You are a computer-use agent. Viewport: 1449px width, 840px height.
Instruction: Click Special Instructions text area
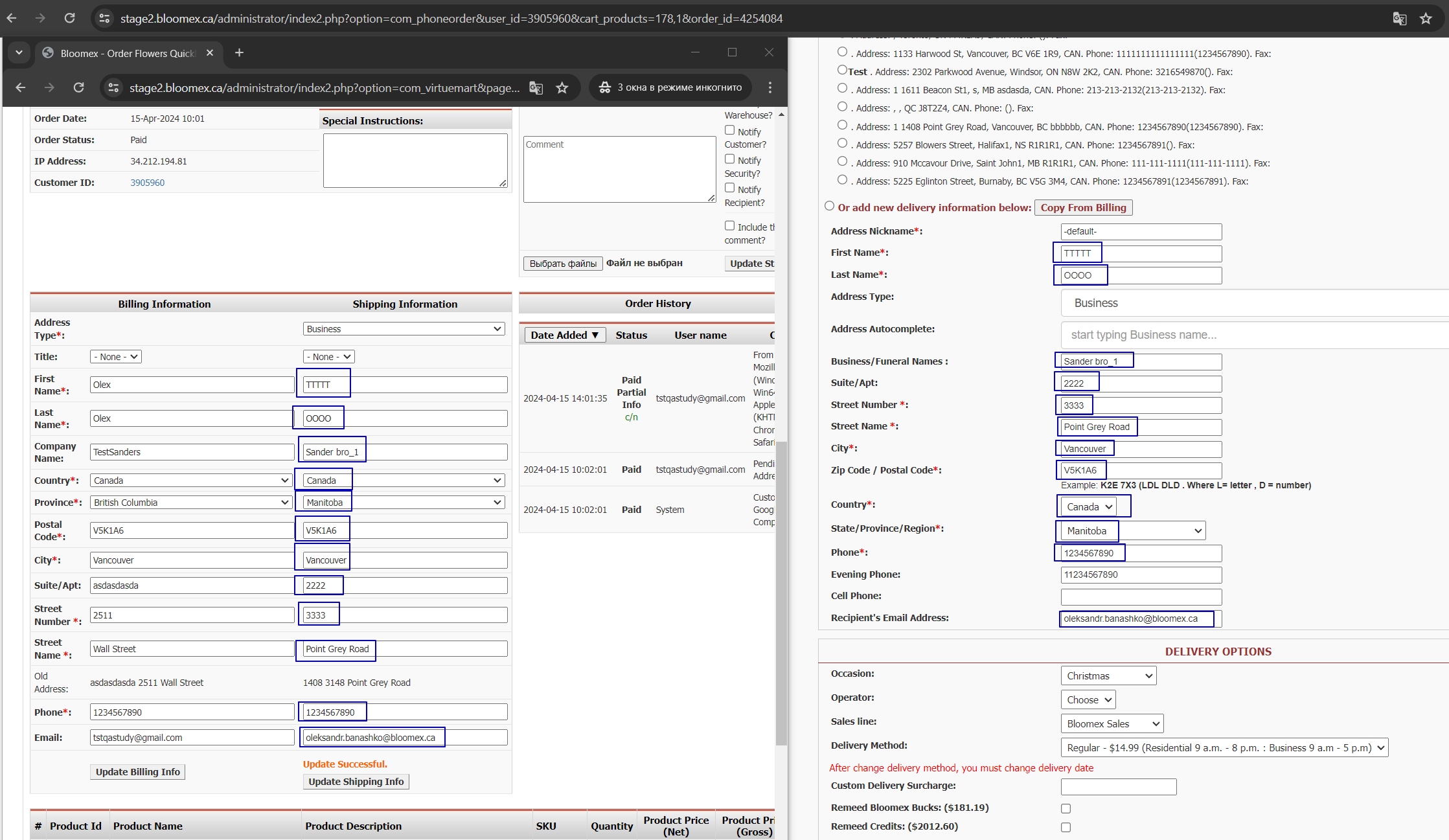click(x=415, y=161)
